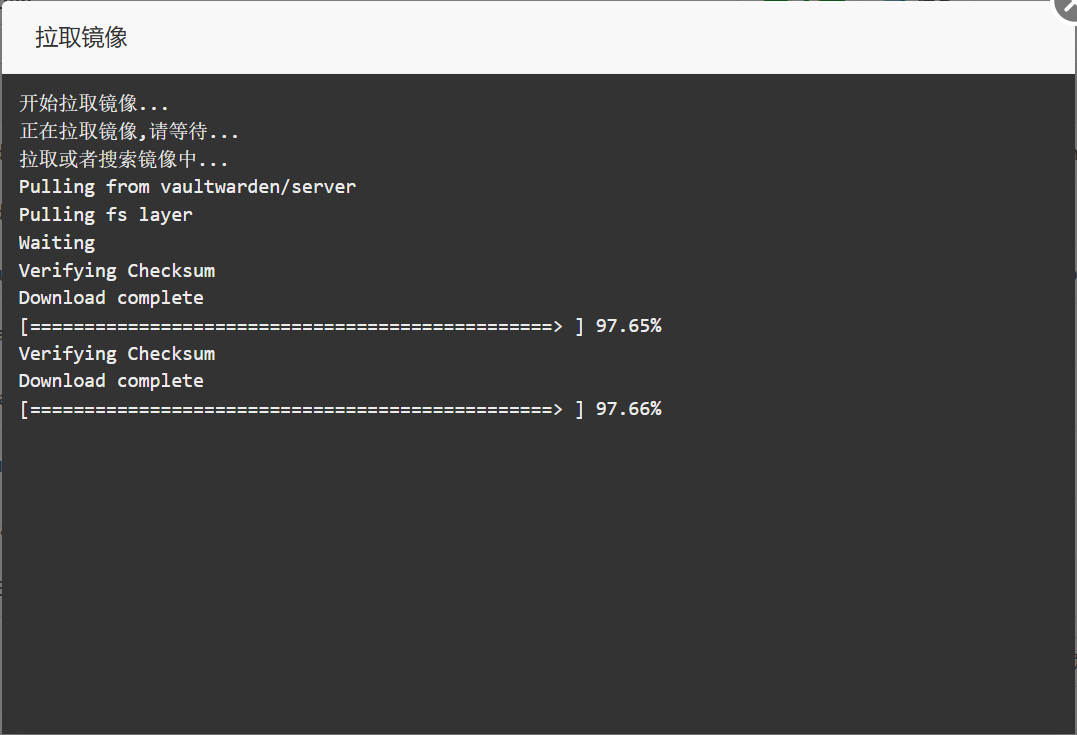This screenshot has height=735, width=1077.
Task: Click the word Pulling before vaultwarden/server
Action: click(57, 188)
